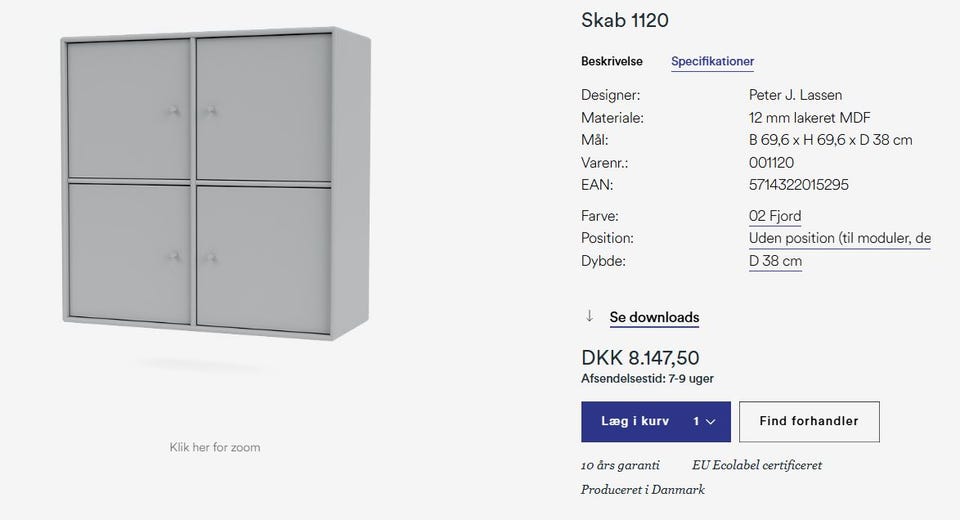The height and width of the screenshot is (520, 960).
Task: Select the Specifikationer tab
Action: (712, 61)
